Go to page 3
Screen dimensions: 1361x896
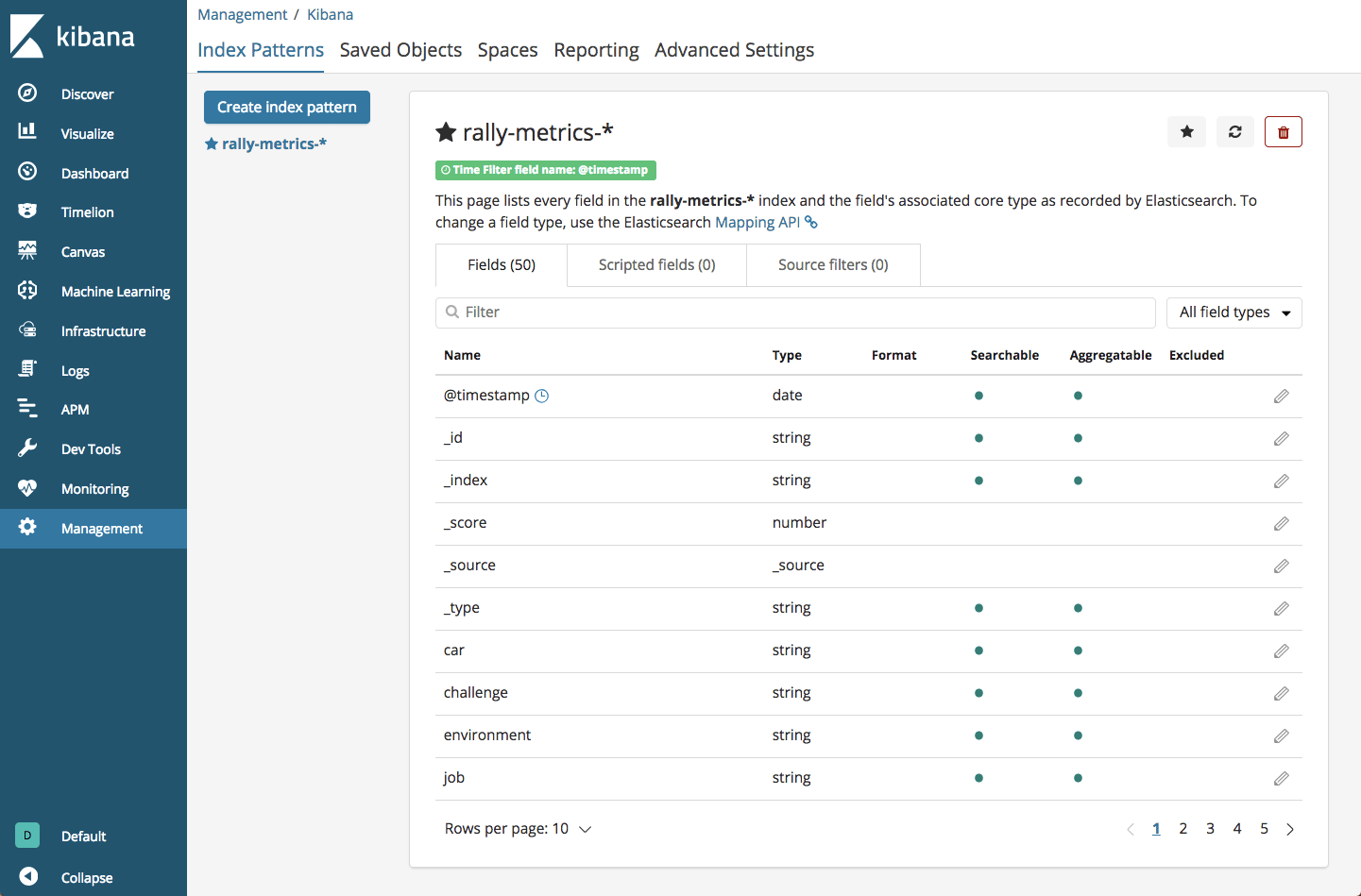point(1210,829)
